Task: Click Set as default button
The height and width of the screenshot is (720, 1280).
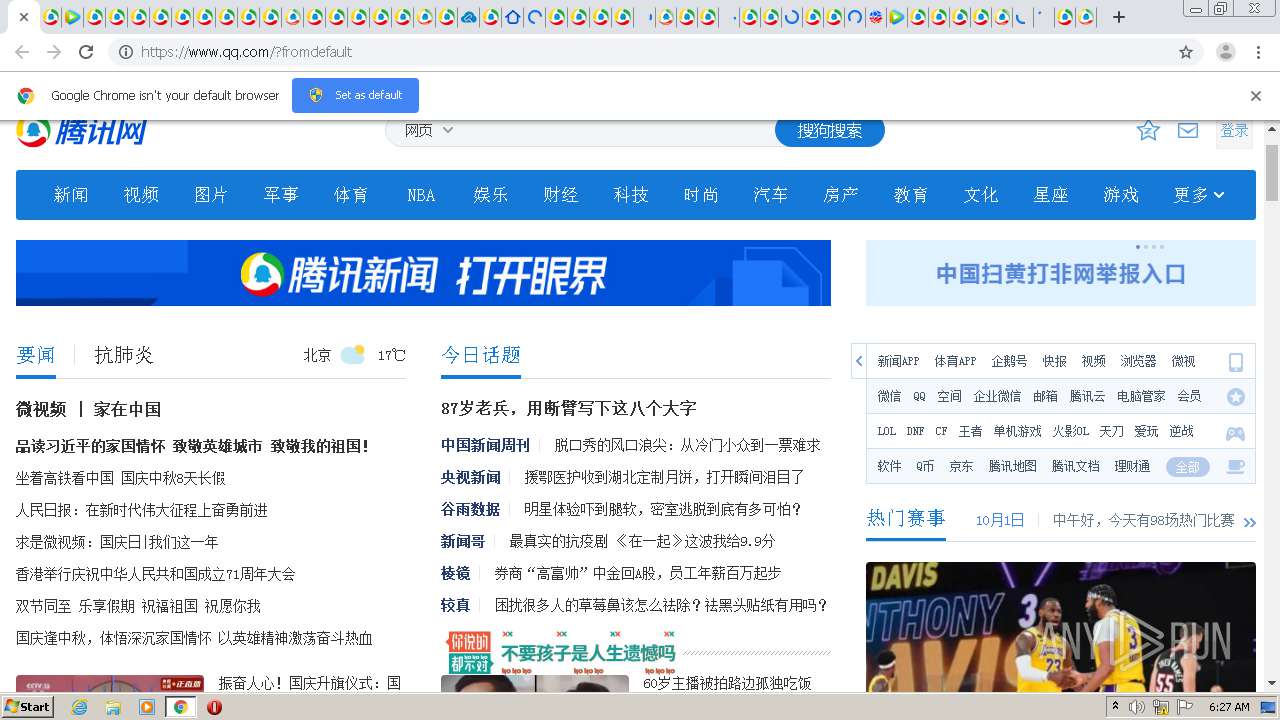Action: [x=355, y=95]
